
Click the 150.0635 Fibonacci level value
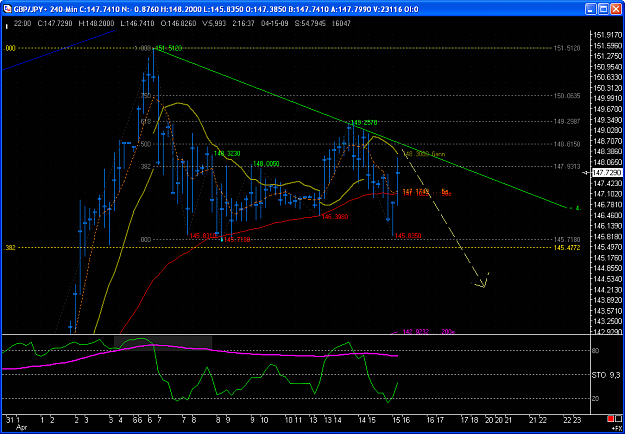567,96
